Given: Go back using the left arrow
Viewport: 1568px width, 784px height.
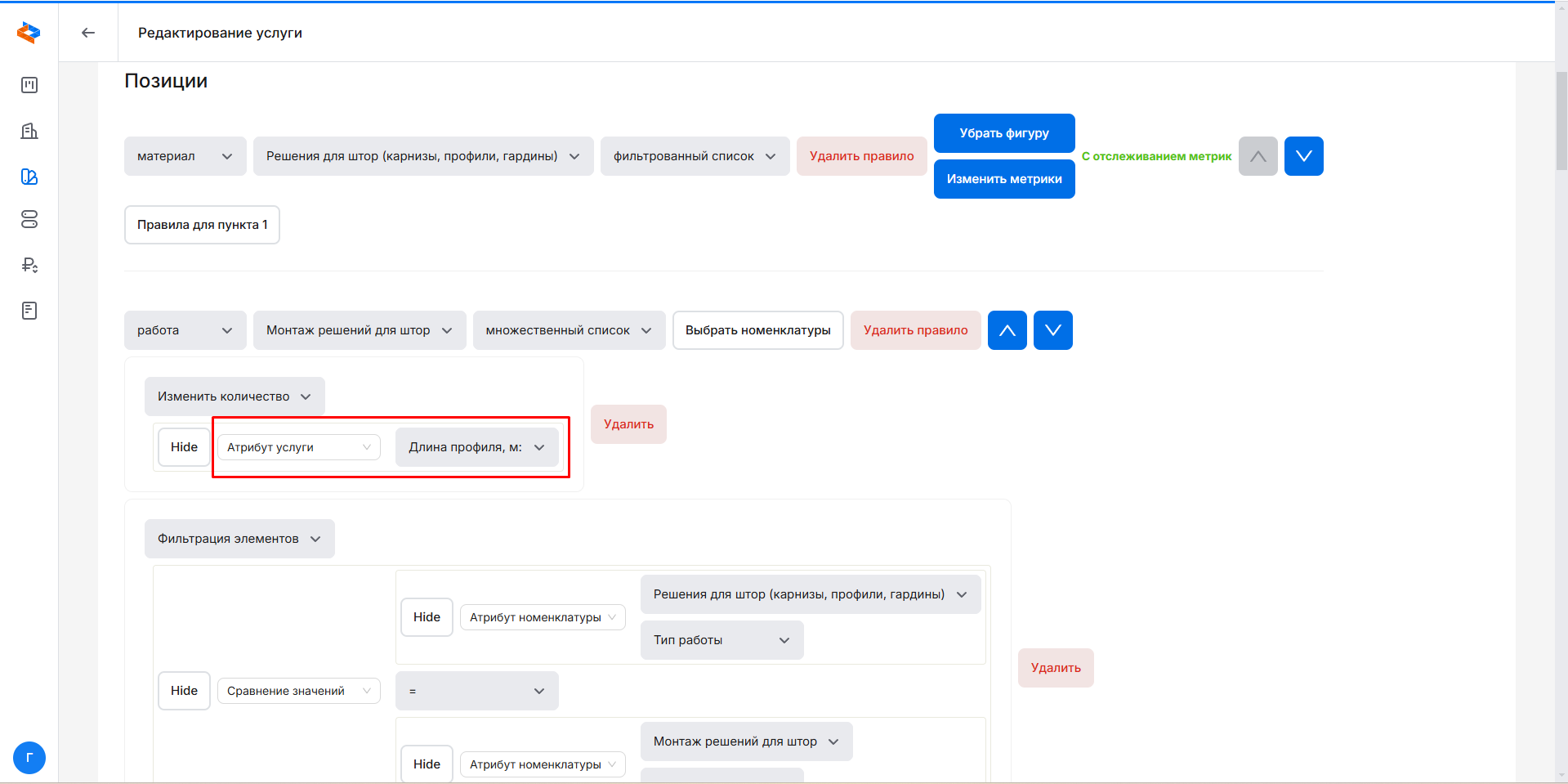Looking at the screenshot, I should pos(88,33).
